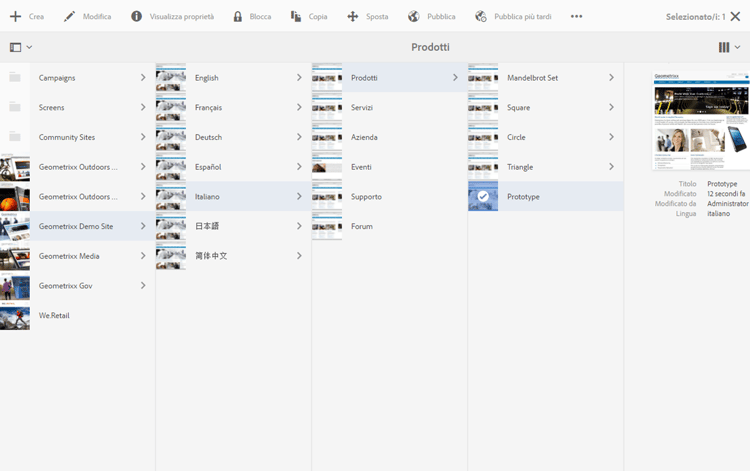
Task: Uncheck the selected Prototype thumbnail checkmark
Action: (x=483, y=196)
